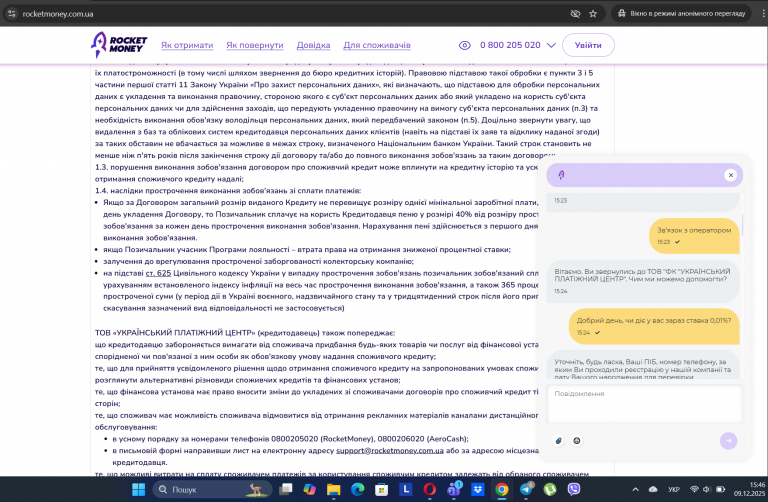Click the operator greeting 'Вітаємо. Ви звернулись' message
Viewport: 768px width, 502px height.
643,281
